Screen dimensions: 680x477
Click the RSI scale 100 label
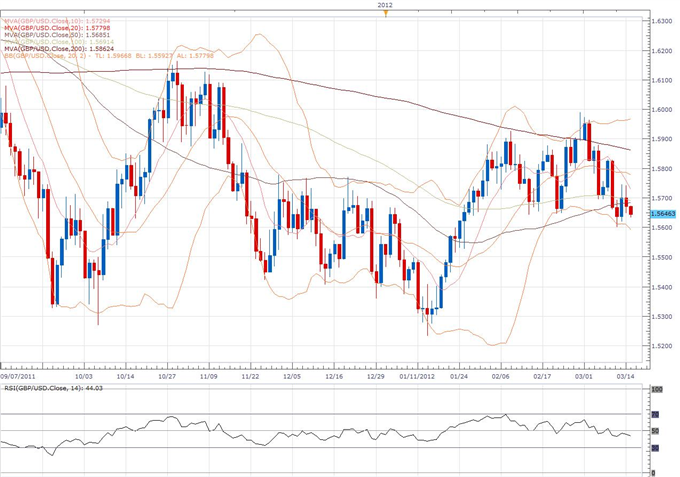tap(657, 389)
